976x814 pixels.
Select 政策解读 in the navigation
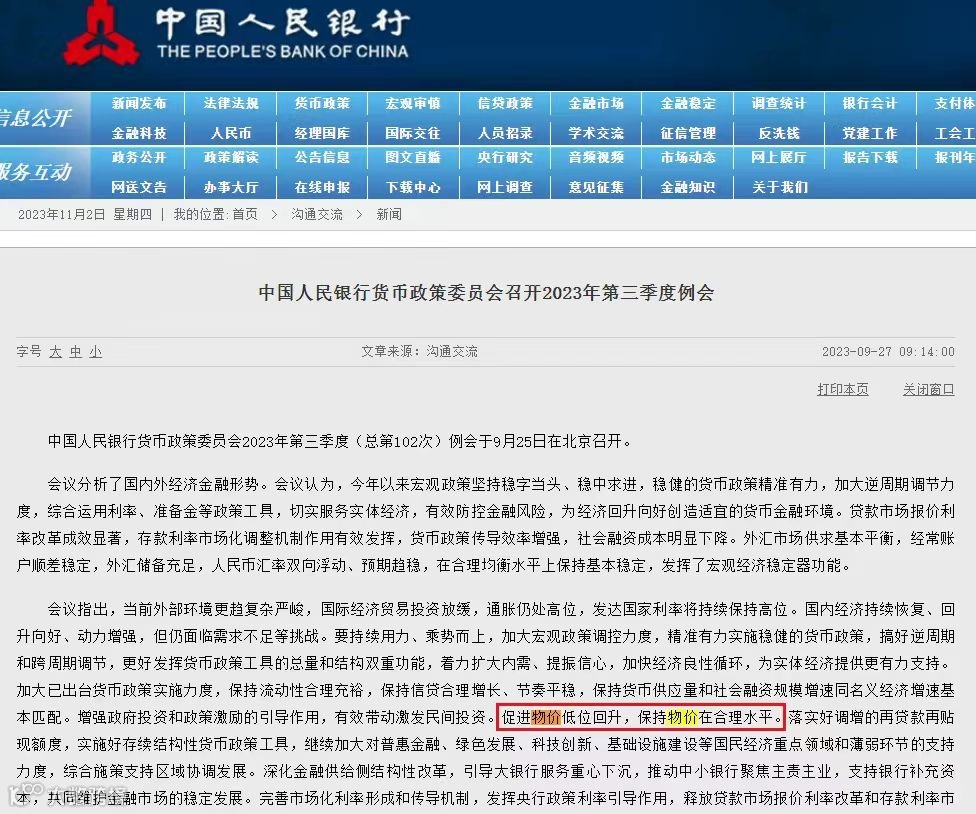coord(230,157)
